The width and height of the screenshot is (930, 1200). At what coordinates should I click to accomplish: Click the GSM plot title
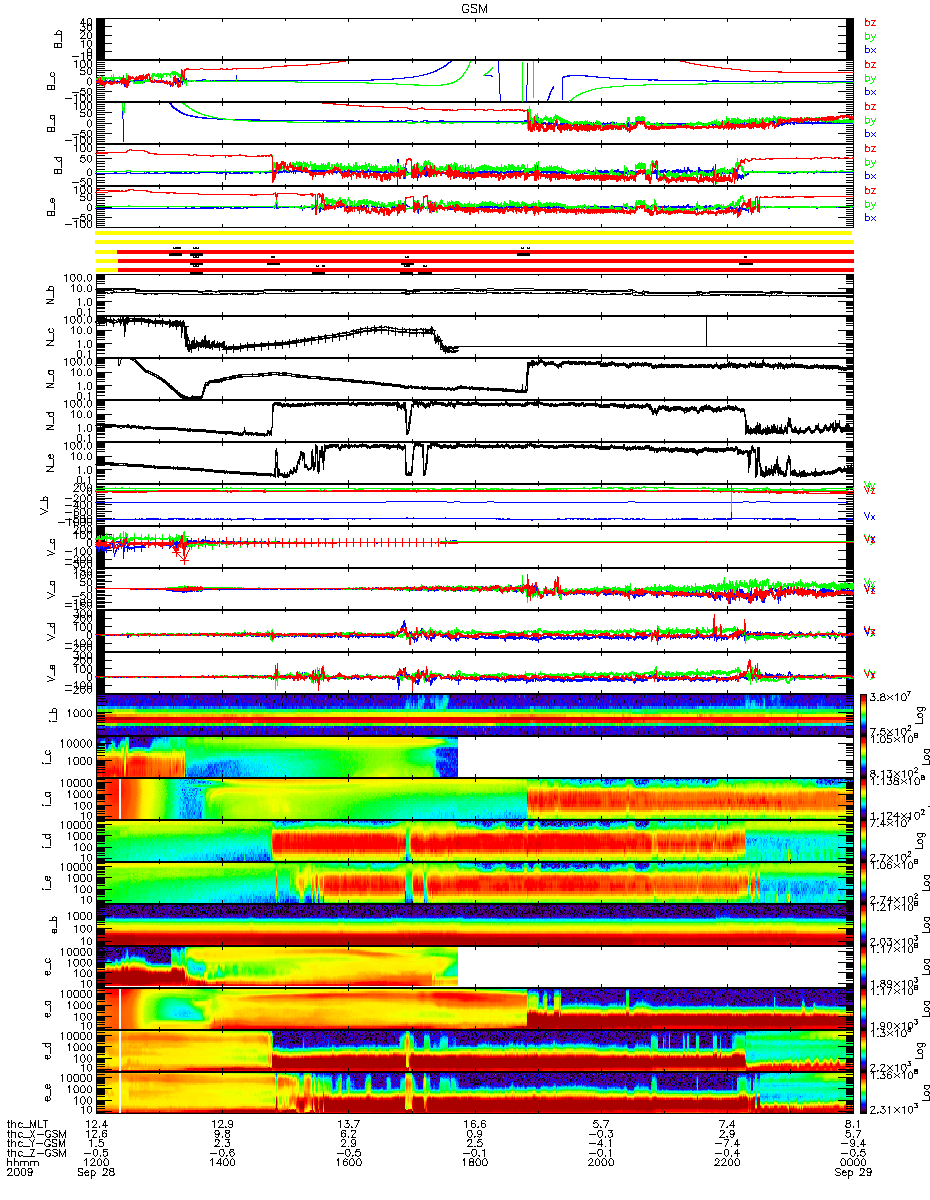(474, 7)
